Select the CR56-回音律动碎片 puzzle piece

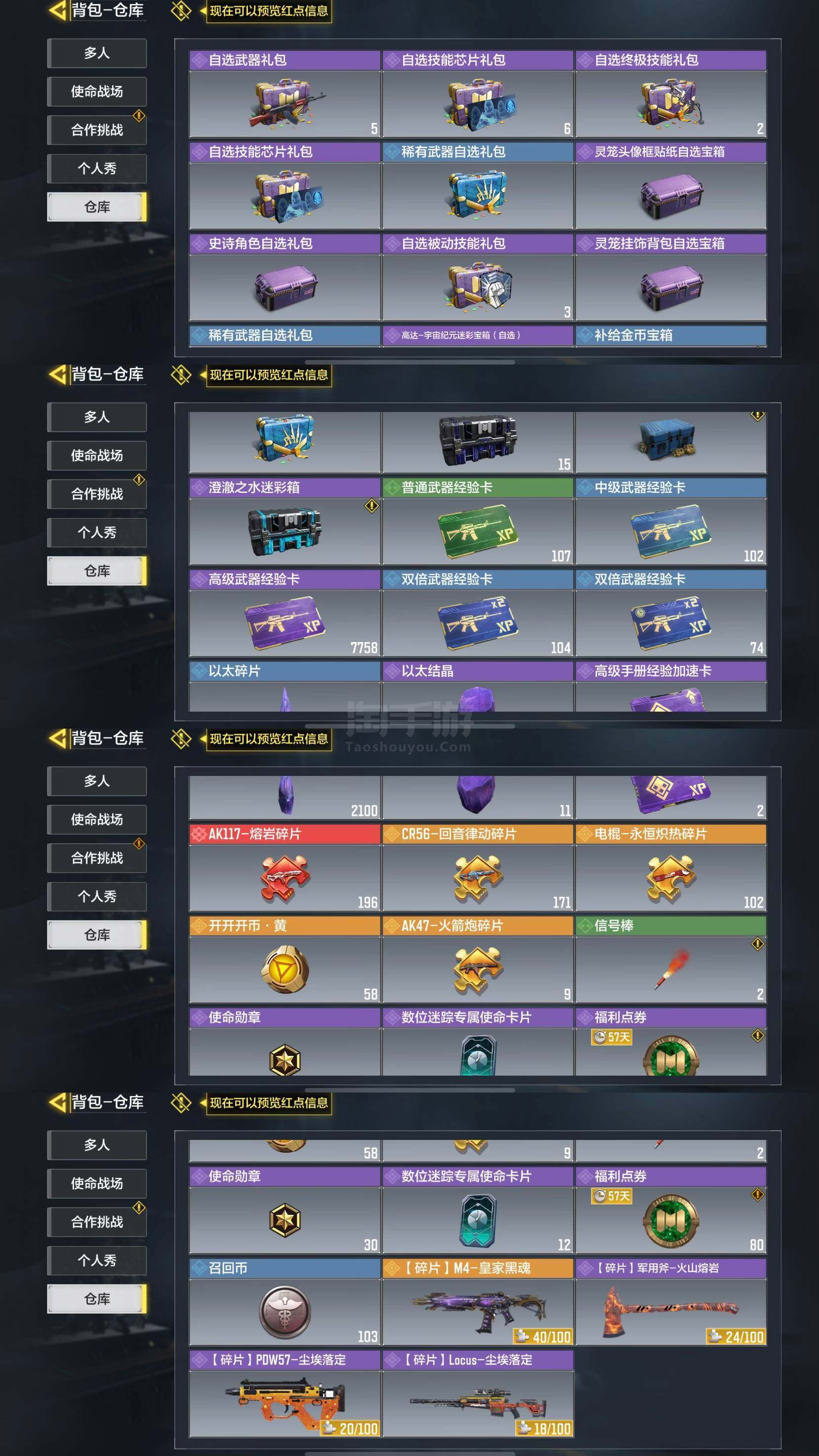tap(478, 868)
